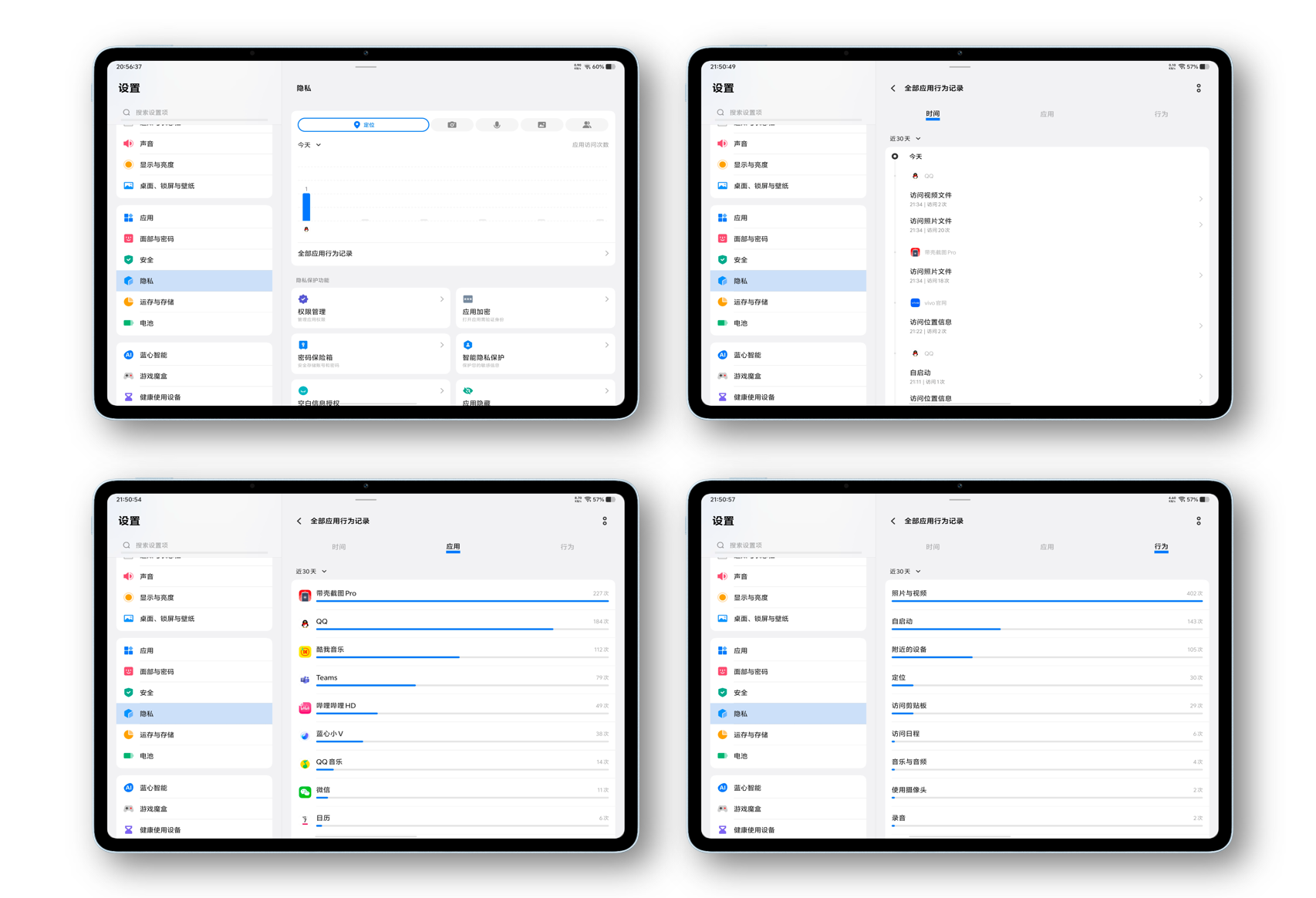Select the photos permission chip on 20:56:37 screen
Image resolution: width=1316 pixels, height=898 pixels.
pyautogui.click(x=542, y=124)
